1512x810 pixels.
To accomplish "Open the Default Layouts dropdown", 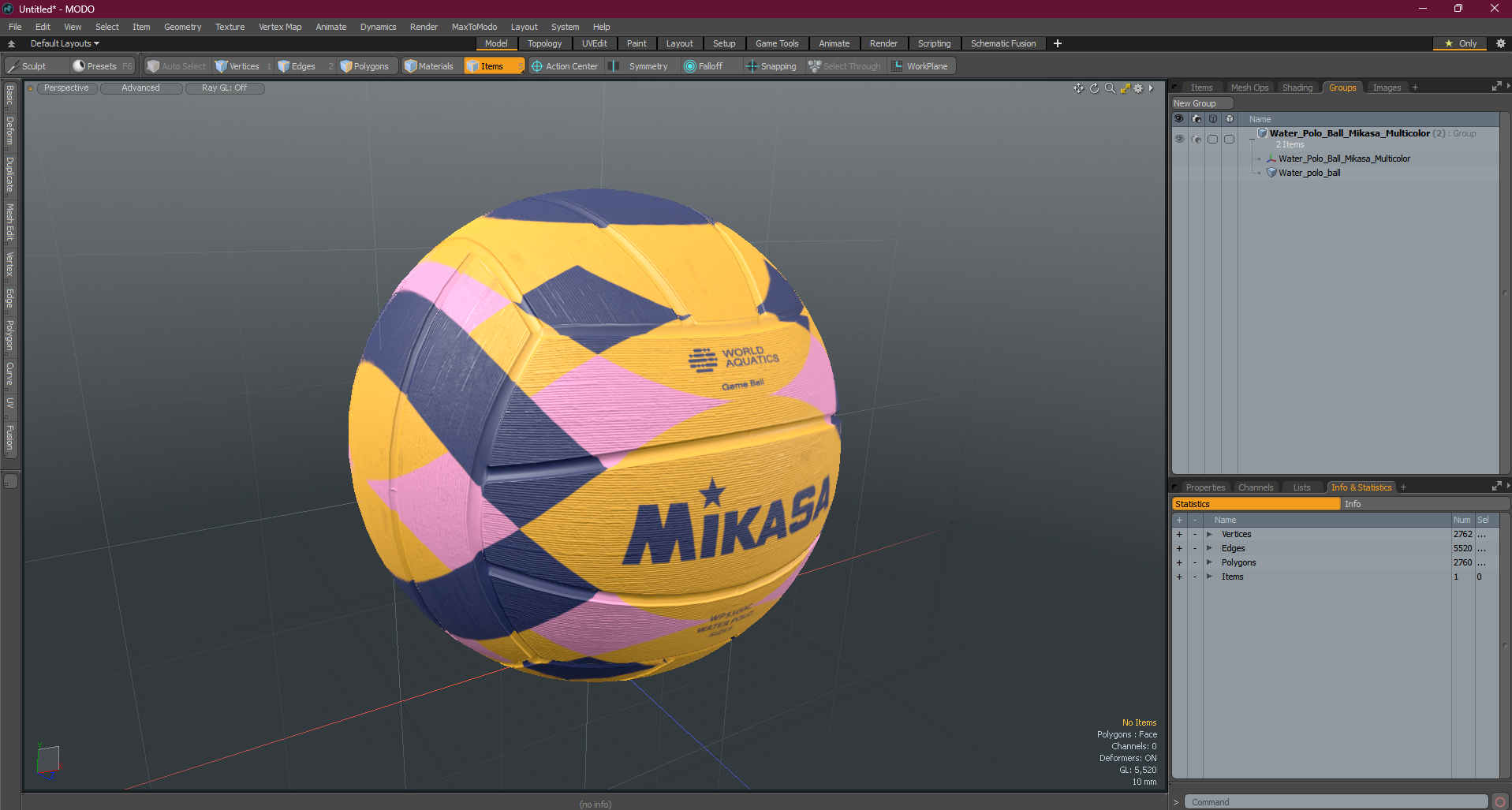I will pos(65,43).
